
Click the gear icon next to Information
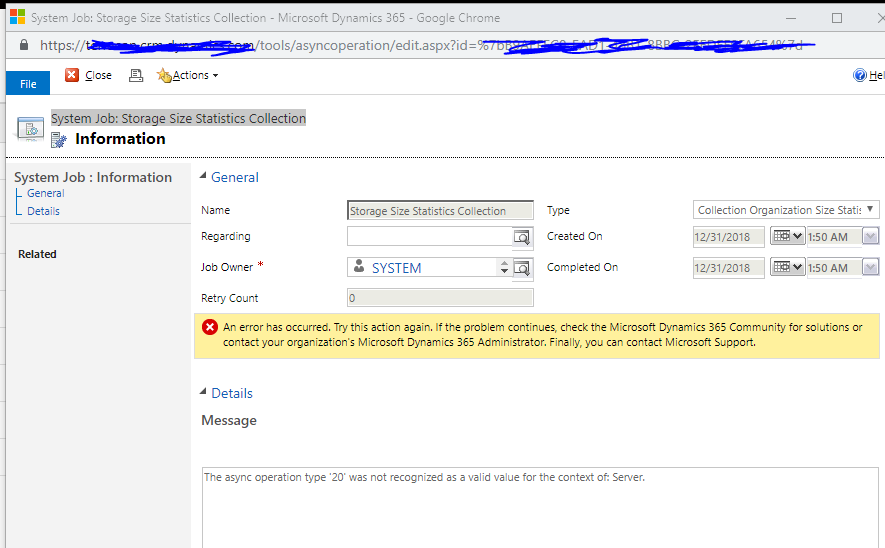pos(59,139)
